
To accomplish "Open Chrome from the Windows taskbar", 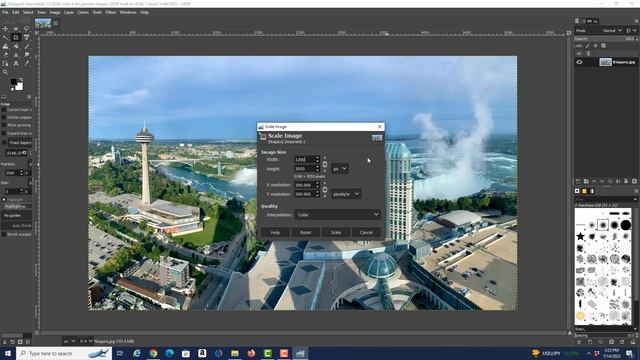I will [x=153, y=353].
